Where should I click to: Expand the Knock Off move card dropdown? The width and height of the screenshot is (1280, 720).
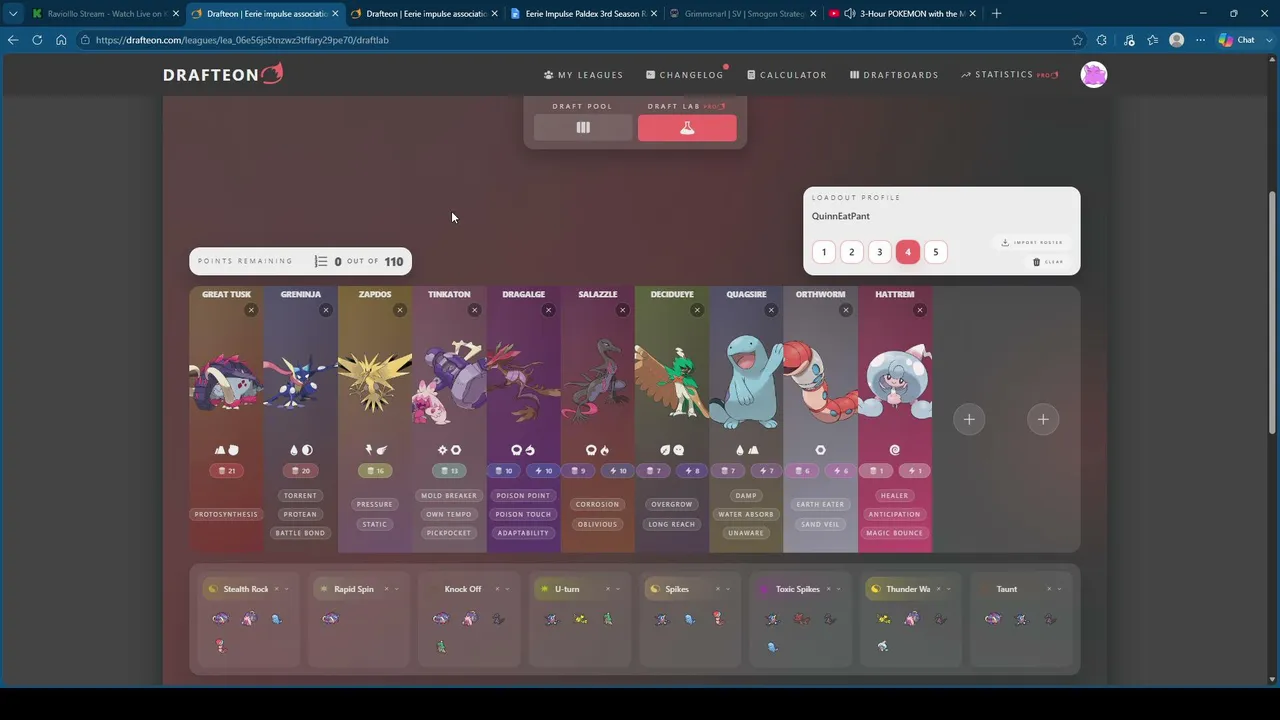(508, 589)
